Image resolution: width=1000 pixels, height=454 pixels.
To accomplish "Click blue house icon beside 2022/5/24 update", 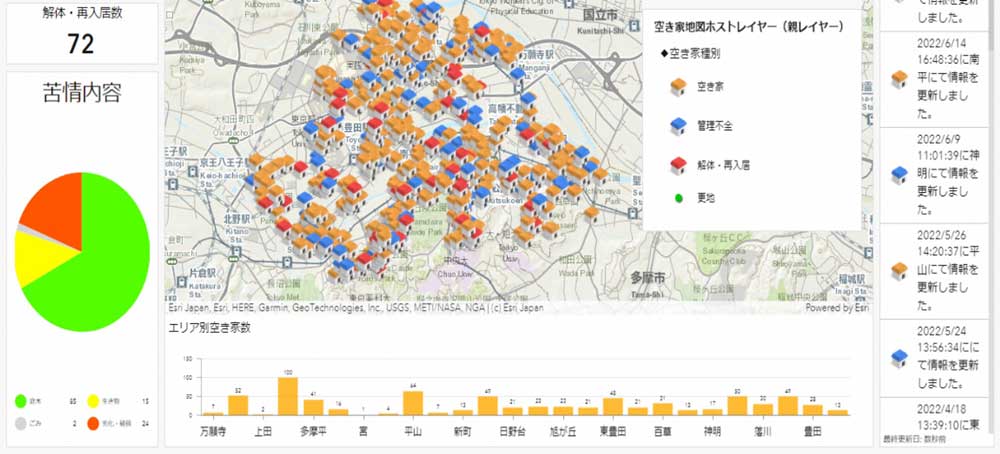I will pos(898,358).
